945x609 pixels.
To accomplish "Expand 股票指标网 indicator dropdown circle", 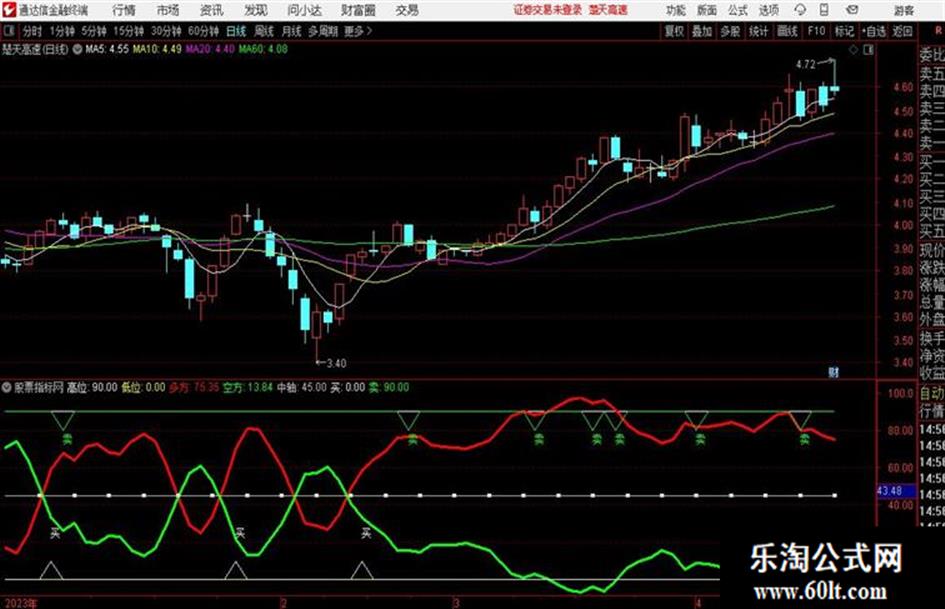I will click(7, 387).
